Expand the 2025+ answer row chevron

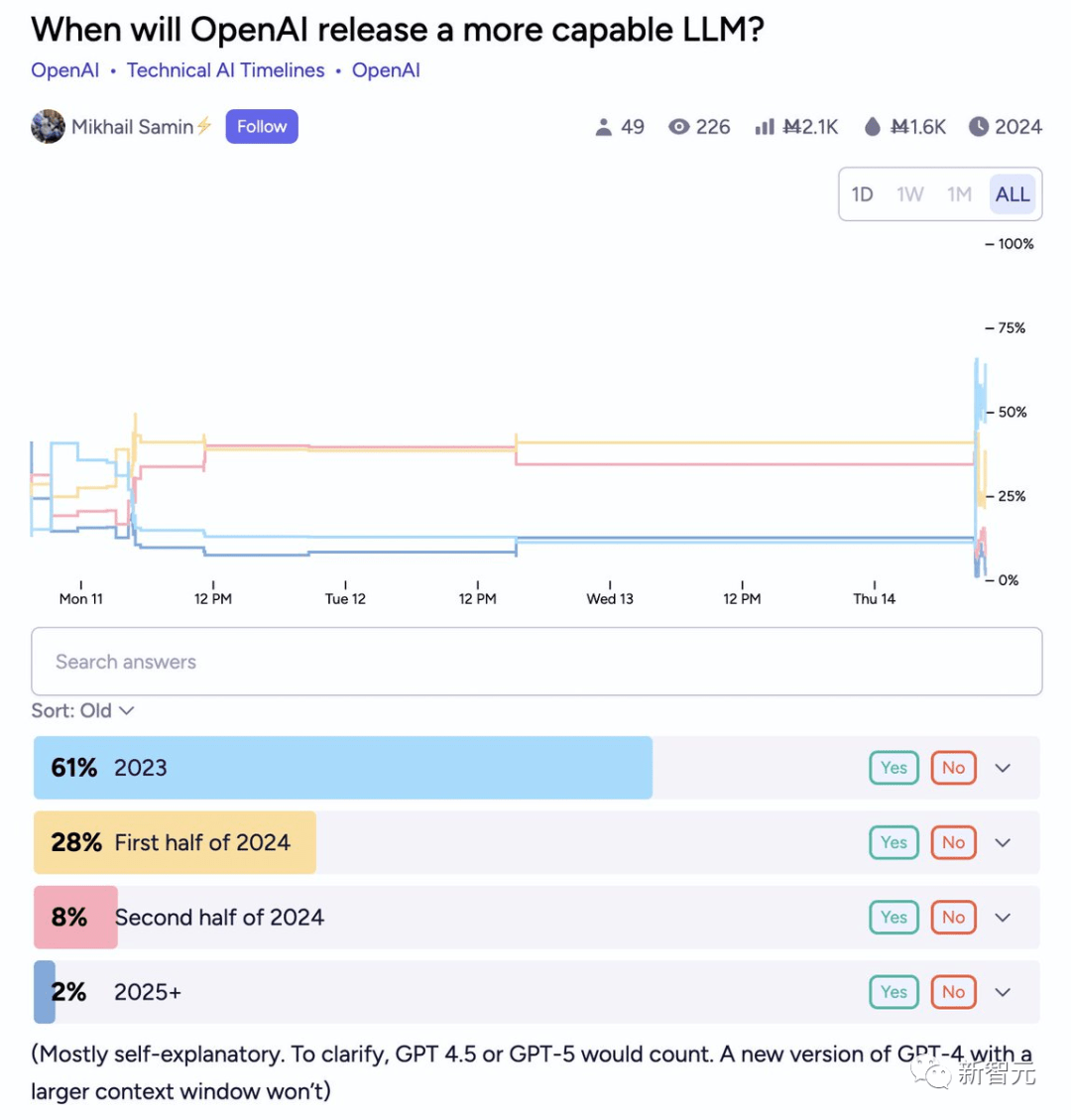pos(1004,992)
